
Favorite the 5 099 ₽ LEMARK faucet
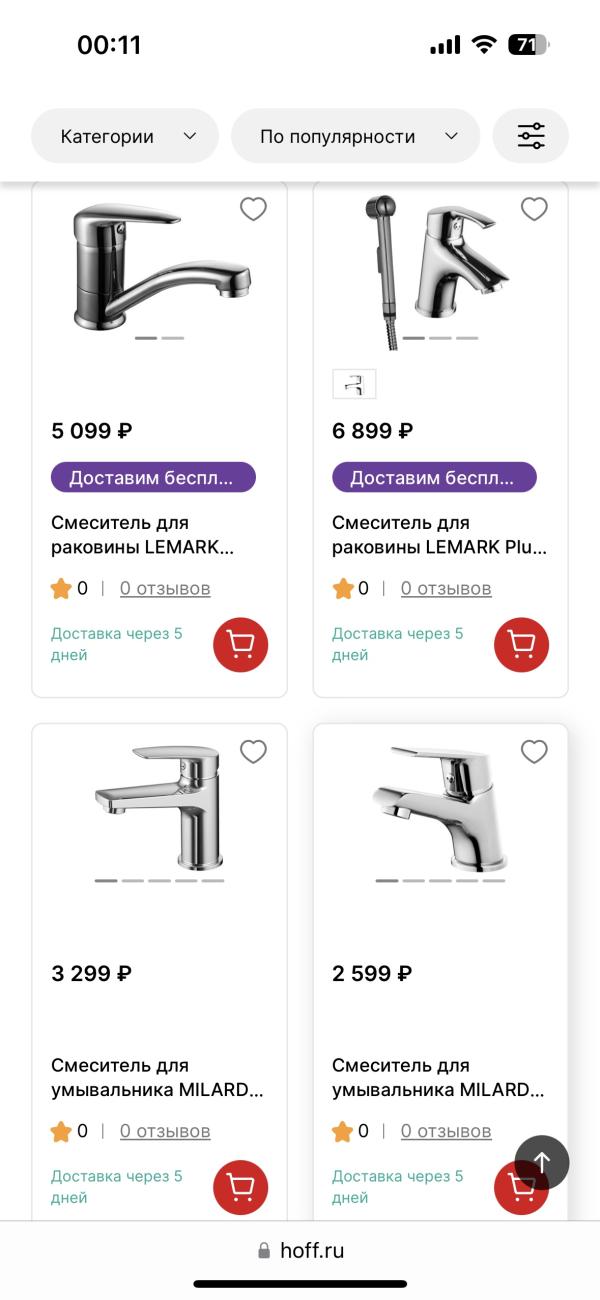253,209
